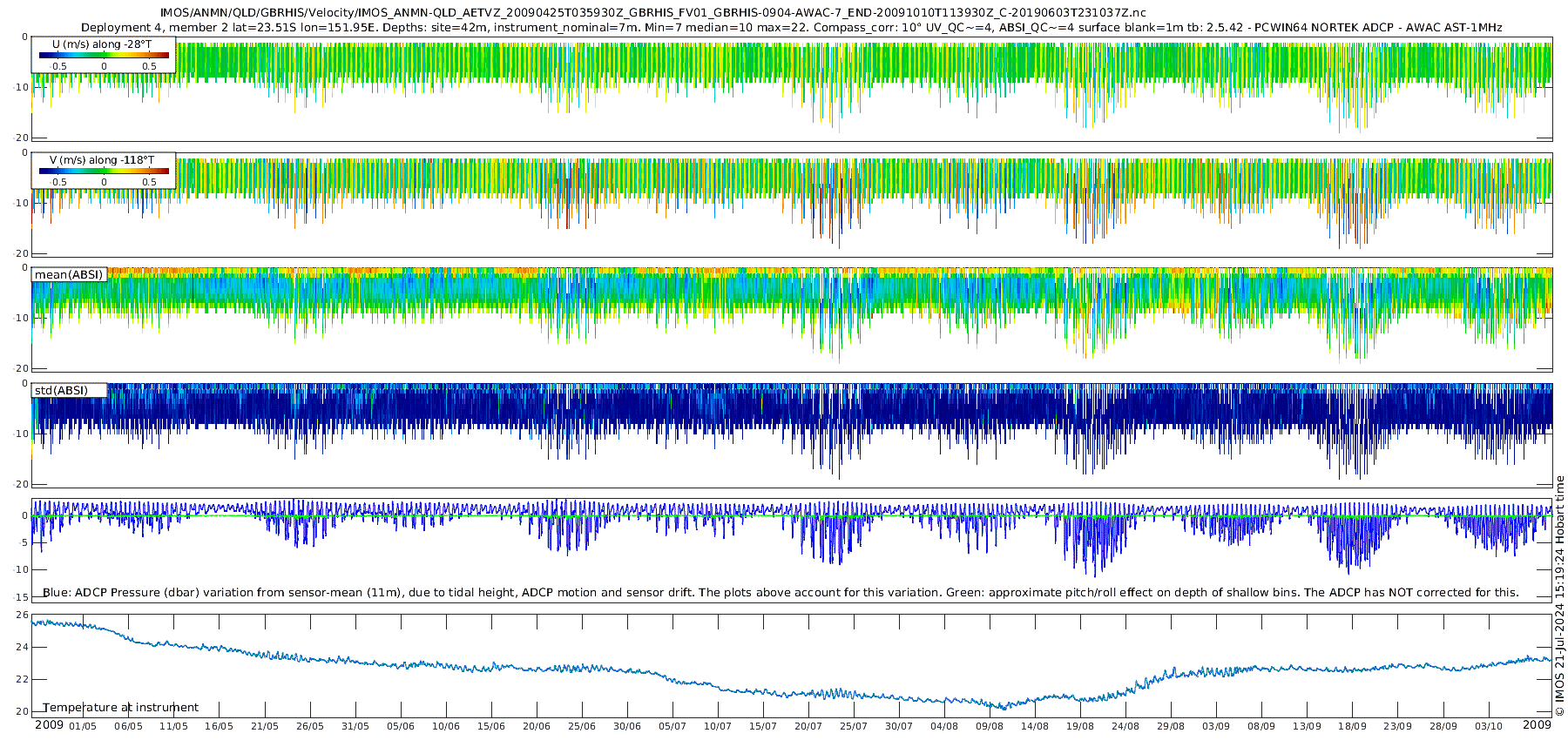The image size is (1568, 740).
Task: Click the 2009 year label after 03/10
Action: click(1537, 725)
